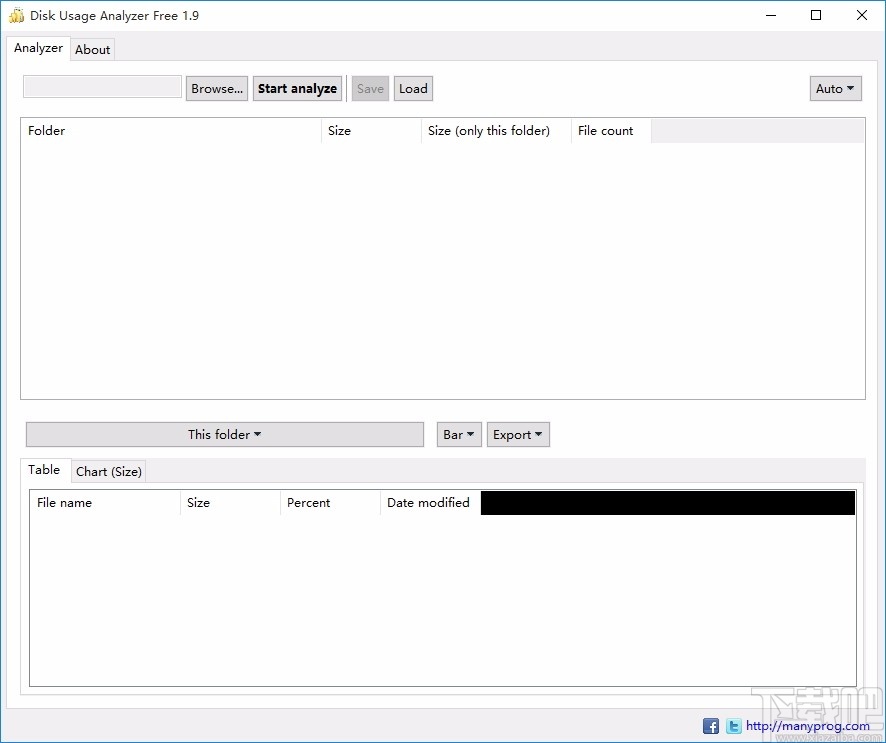Click the File count column header

coord(605,130)
